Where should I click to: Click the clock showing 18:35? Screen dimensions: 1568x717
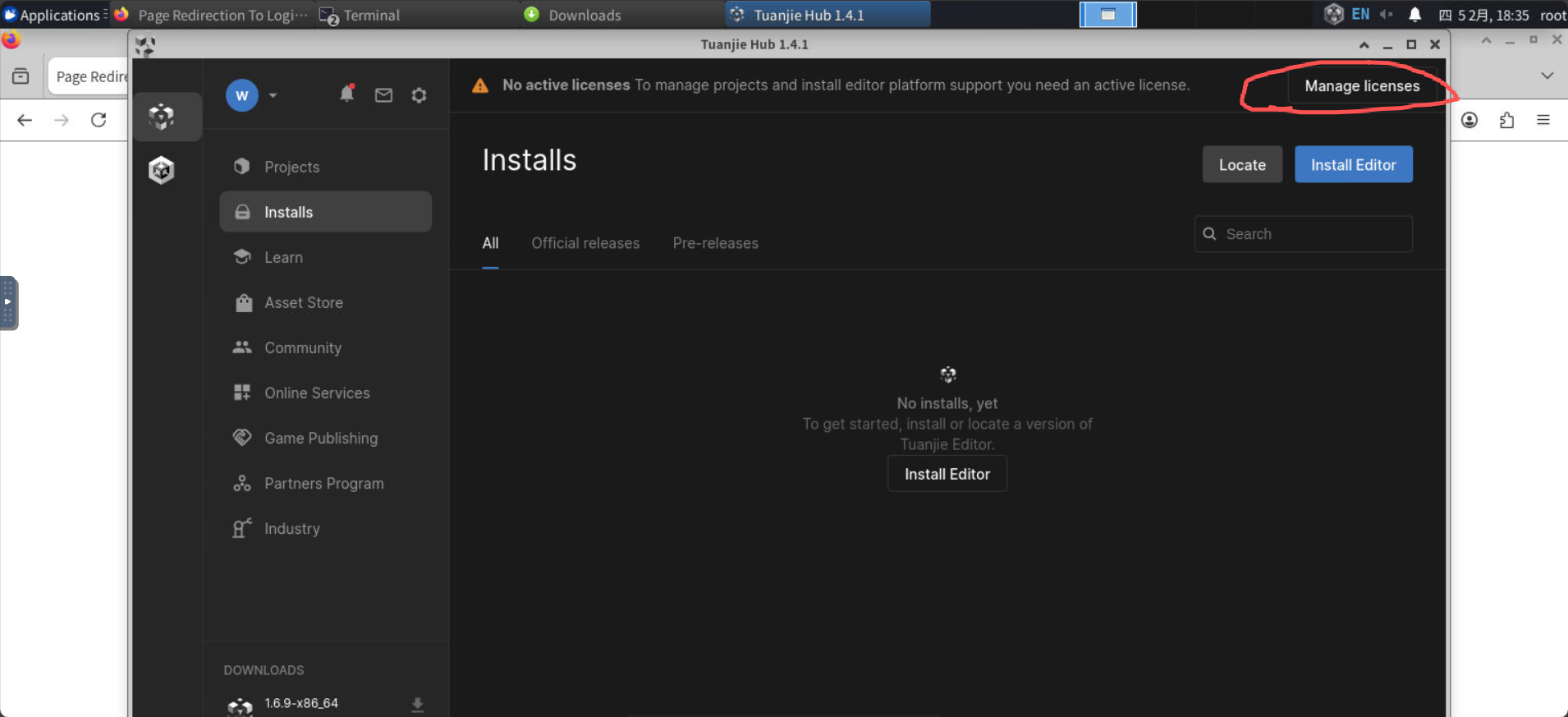point(1484,15)
